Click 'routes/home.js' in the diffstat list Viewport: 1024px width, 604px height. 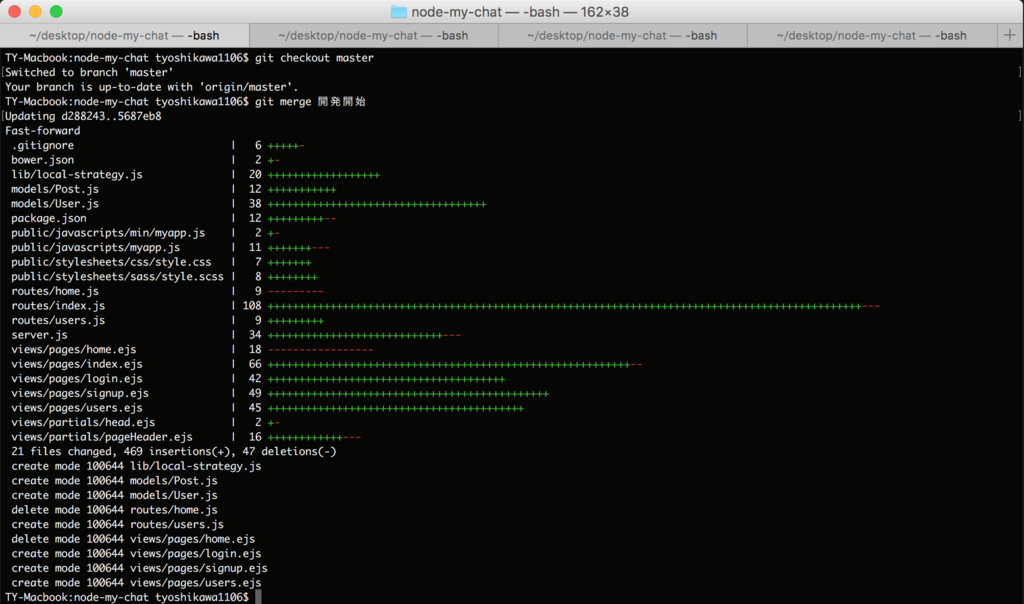click(55, 291)
